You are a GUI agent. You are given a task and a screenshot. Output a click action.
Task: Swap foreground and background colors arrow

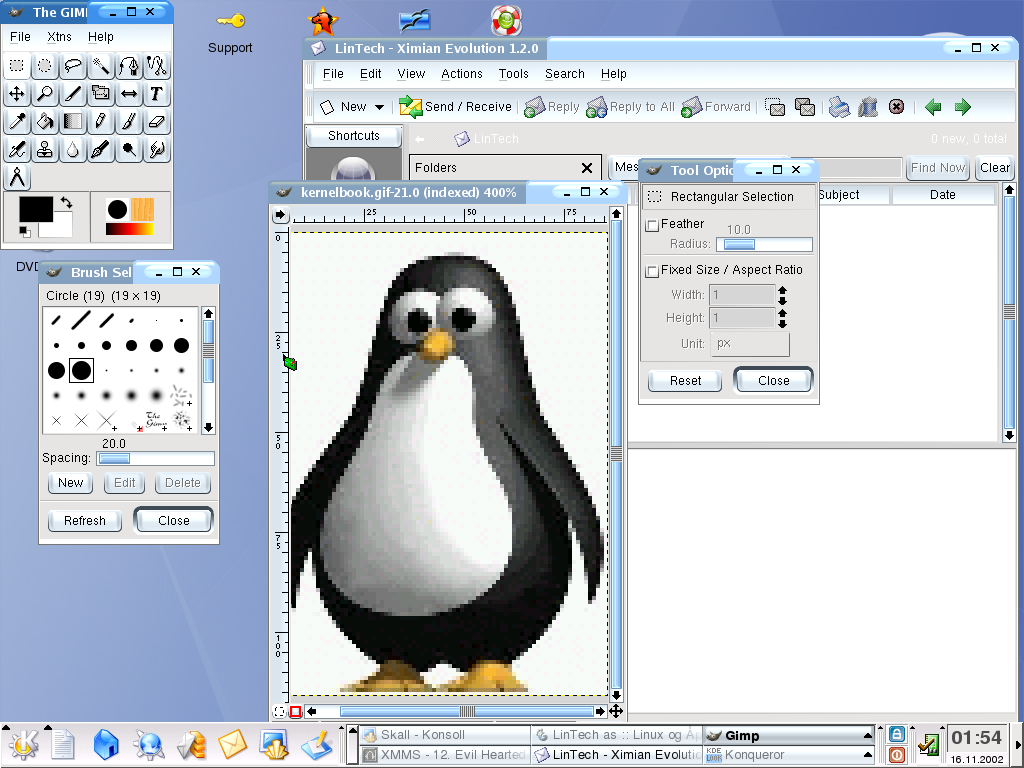(x=66, y=203)
